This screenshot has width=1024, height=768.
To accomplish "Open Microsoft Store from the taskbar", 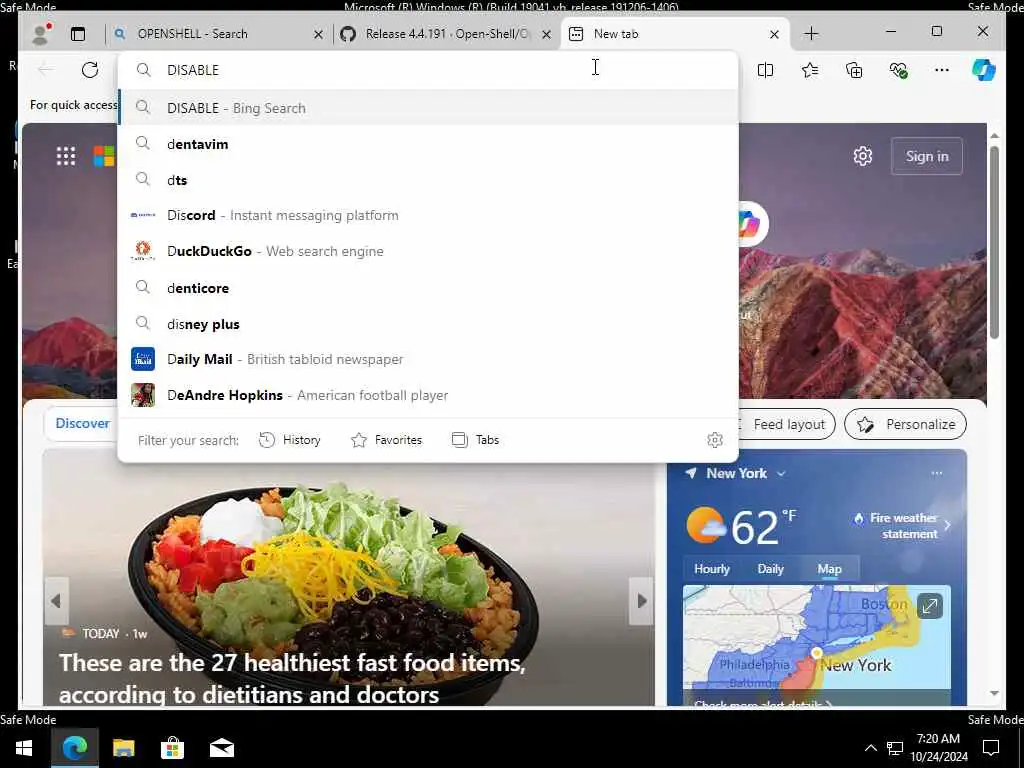I will point(172,748).
